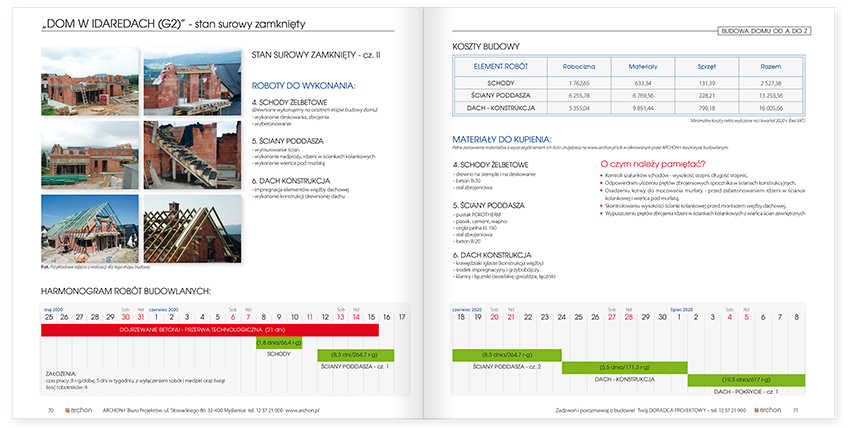This screenshot has width=848, height=428.
Task: Click the 'KOSZTY BUDOWY' heading
Action: click(486, 47)
